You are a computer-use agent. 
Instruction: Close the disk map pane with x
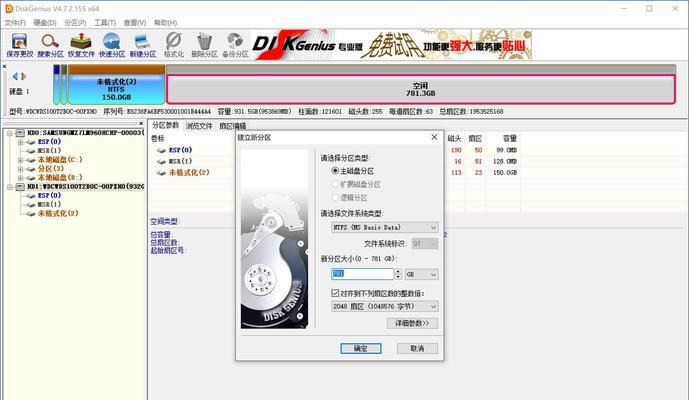coord(4,66)
